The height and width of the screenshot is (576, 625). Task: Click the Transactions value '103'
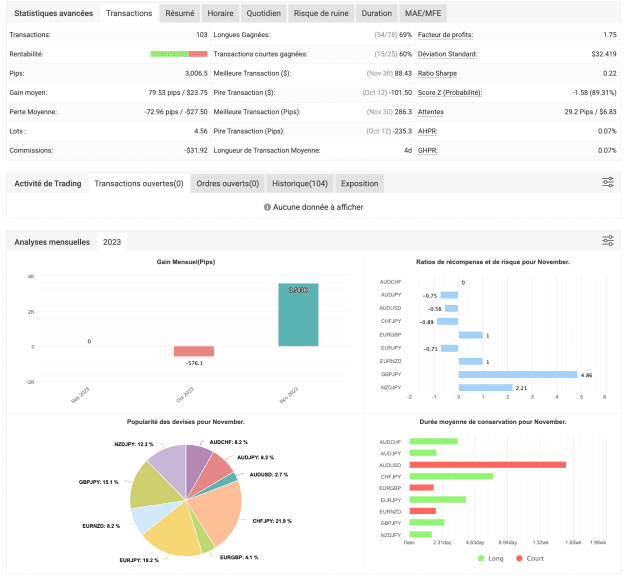202,35
